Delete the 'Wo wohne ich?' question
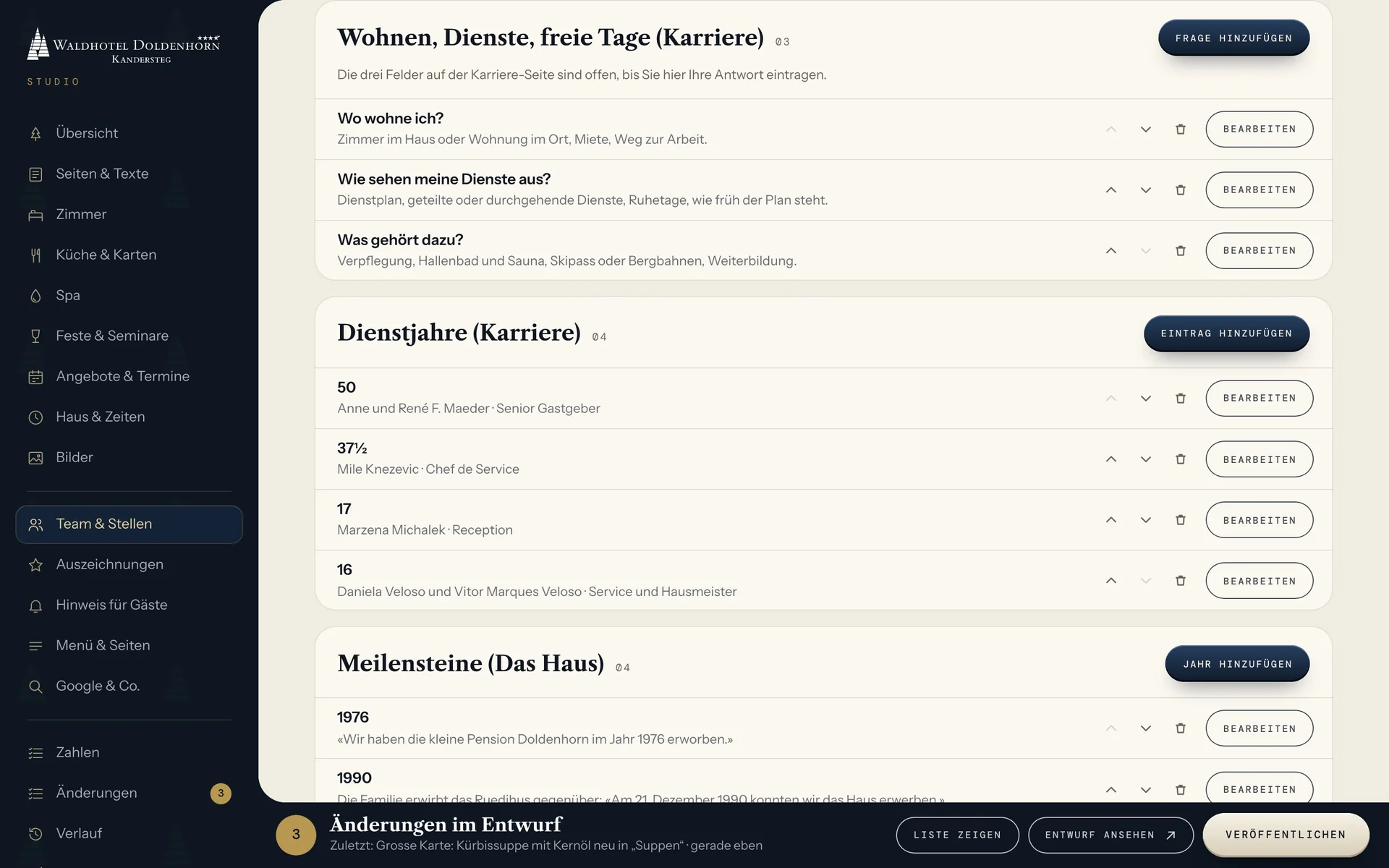Viewport: 1389px width, 868px height. (1181, 129)
